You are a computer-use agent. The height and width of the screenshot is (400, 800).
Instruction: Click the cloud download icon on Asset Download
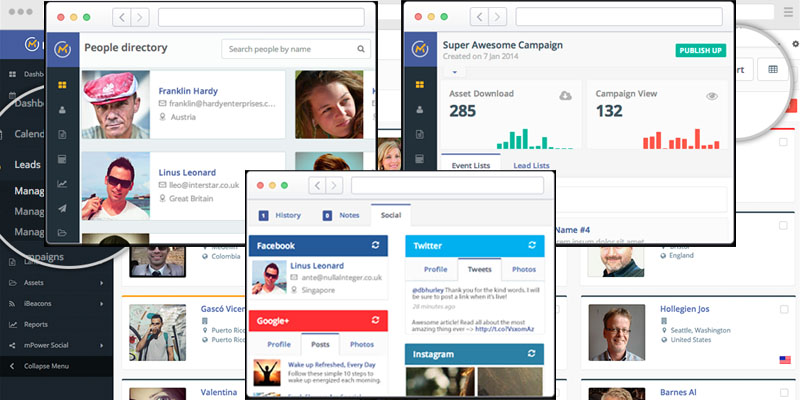(x=565, y=96)
